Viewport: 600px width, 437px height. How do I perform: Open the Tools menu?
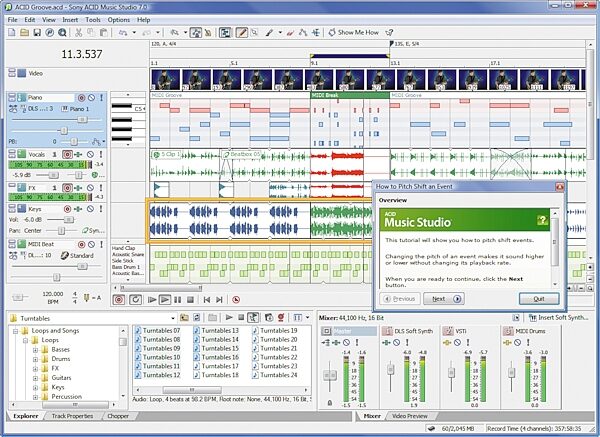(x=93, y=20)
